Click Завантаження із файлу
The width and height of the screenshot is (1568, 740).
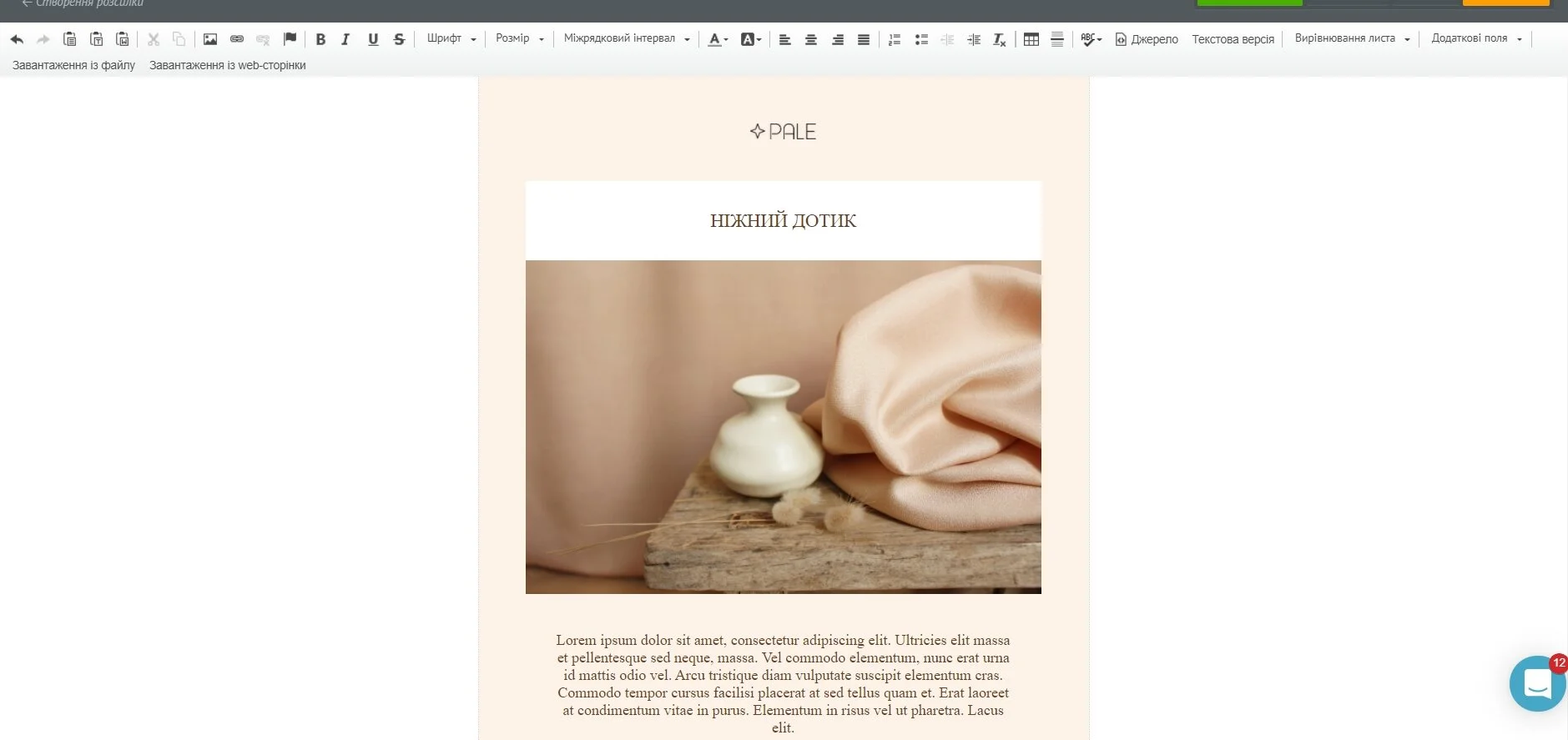coord(73,65)
